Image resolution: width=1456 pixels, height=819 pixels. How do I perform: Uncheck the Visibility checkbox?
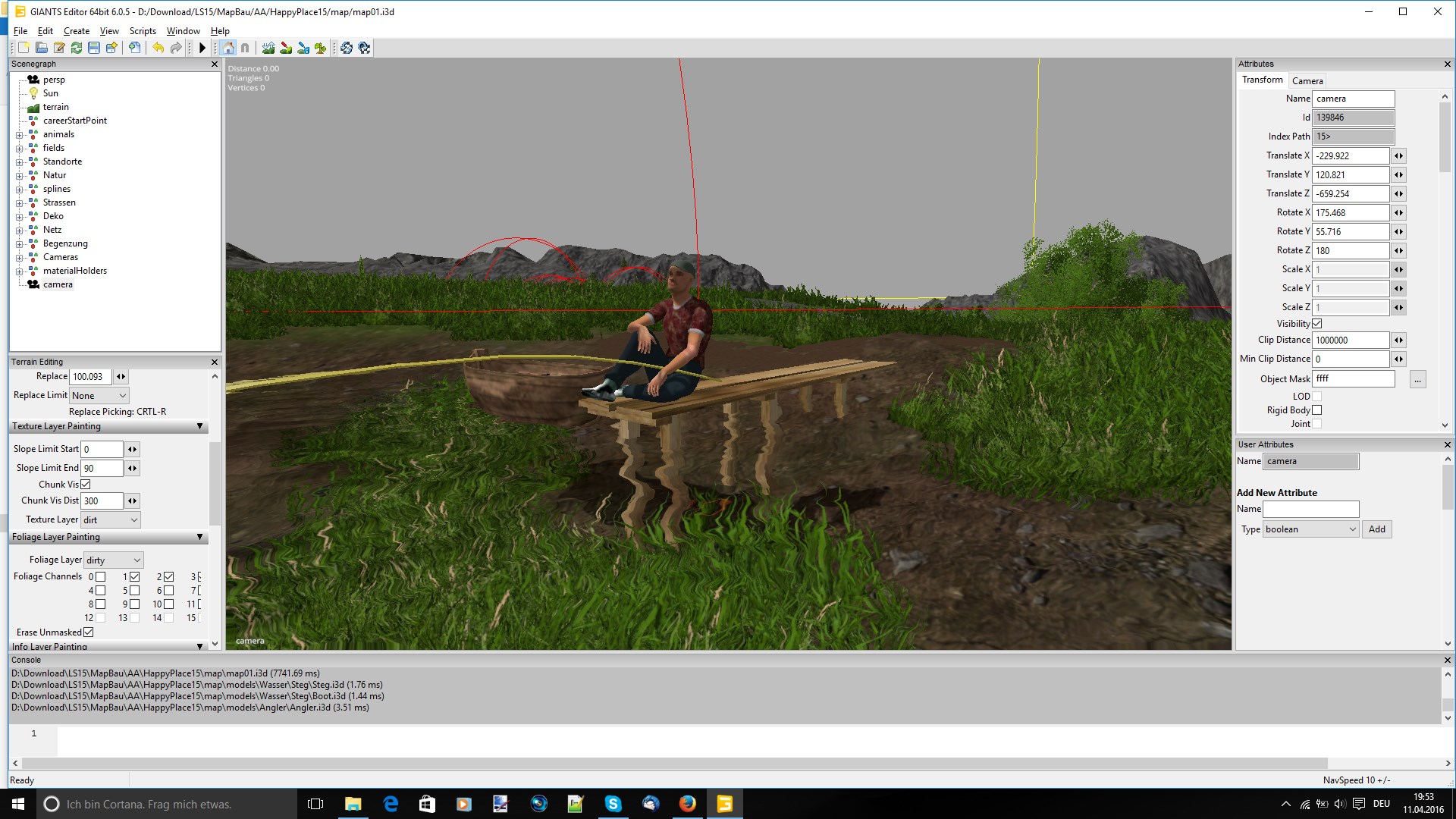click(x=1317, y=324)
